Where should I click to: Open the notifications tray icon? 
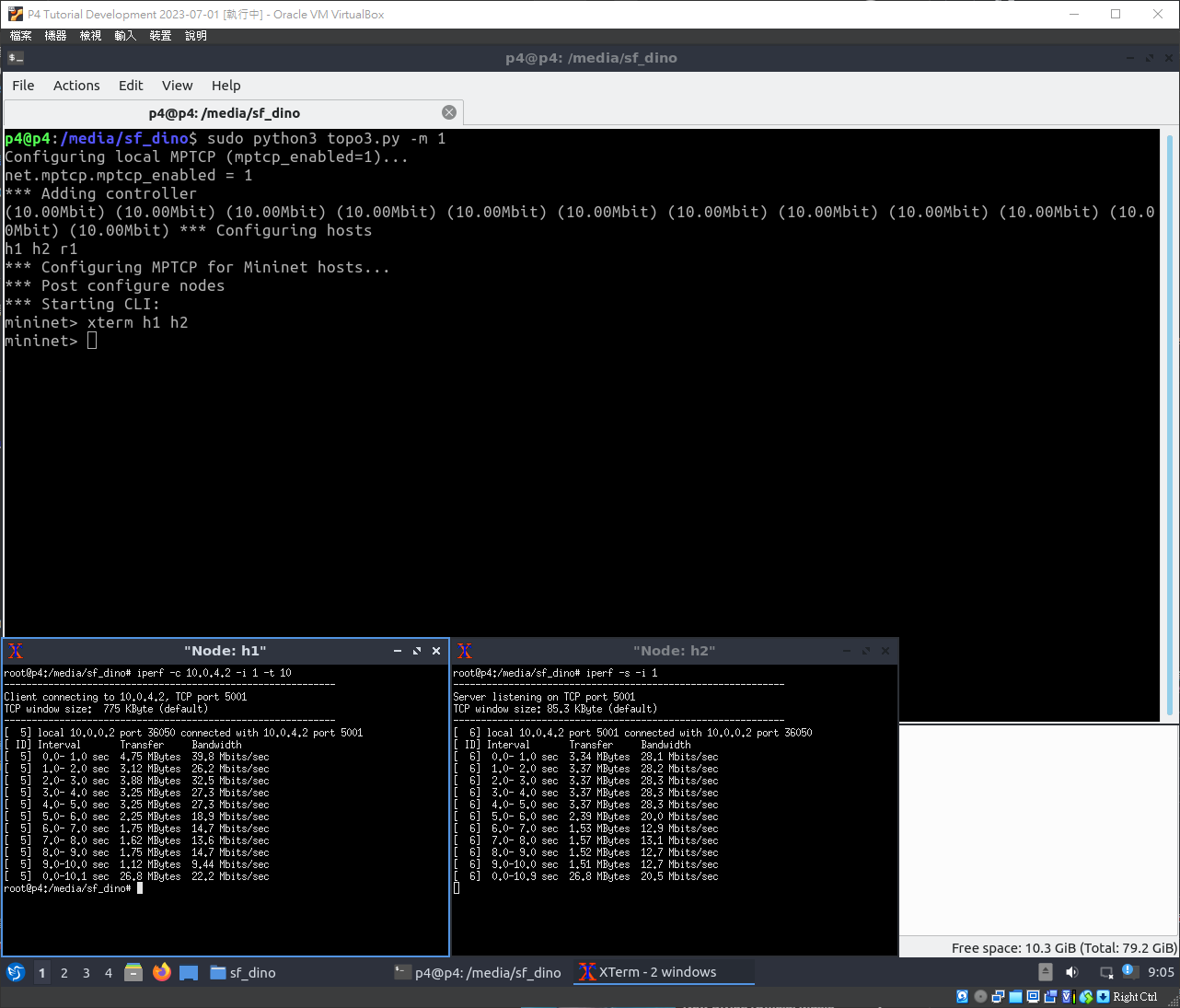(x=1130, y=971)
